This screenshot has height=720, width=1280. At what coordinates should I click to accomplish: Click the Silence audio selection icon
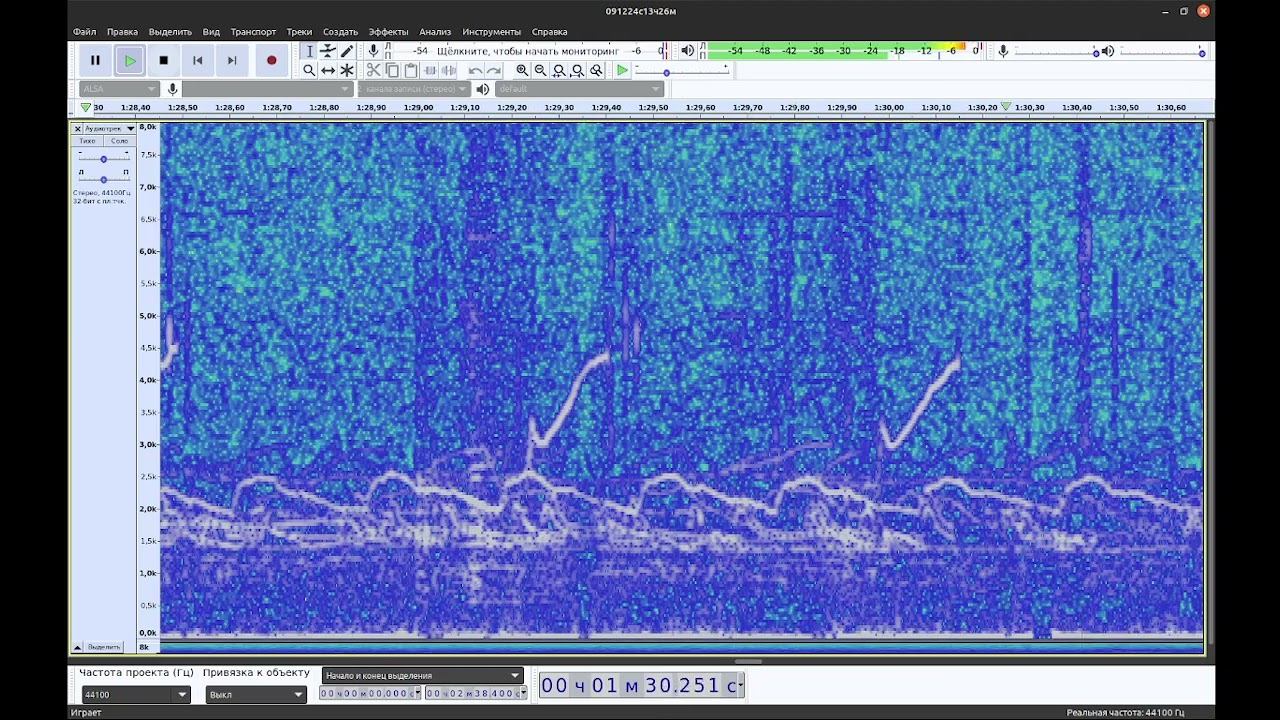tap(449, 70)
